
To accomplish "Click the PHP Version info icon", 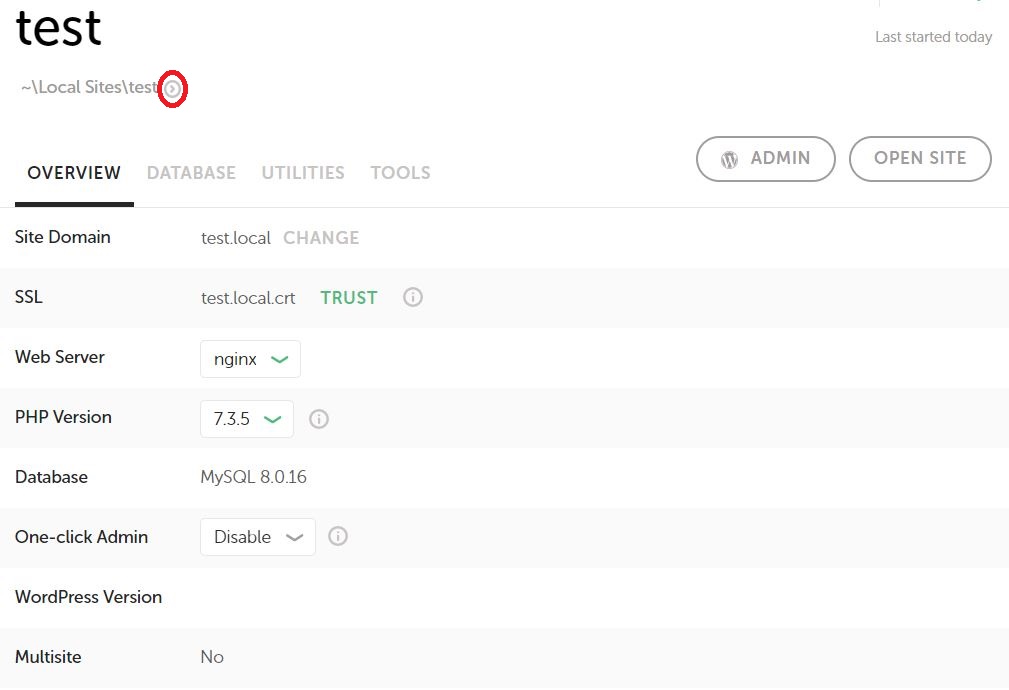I will 319,419.
